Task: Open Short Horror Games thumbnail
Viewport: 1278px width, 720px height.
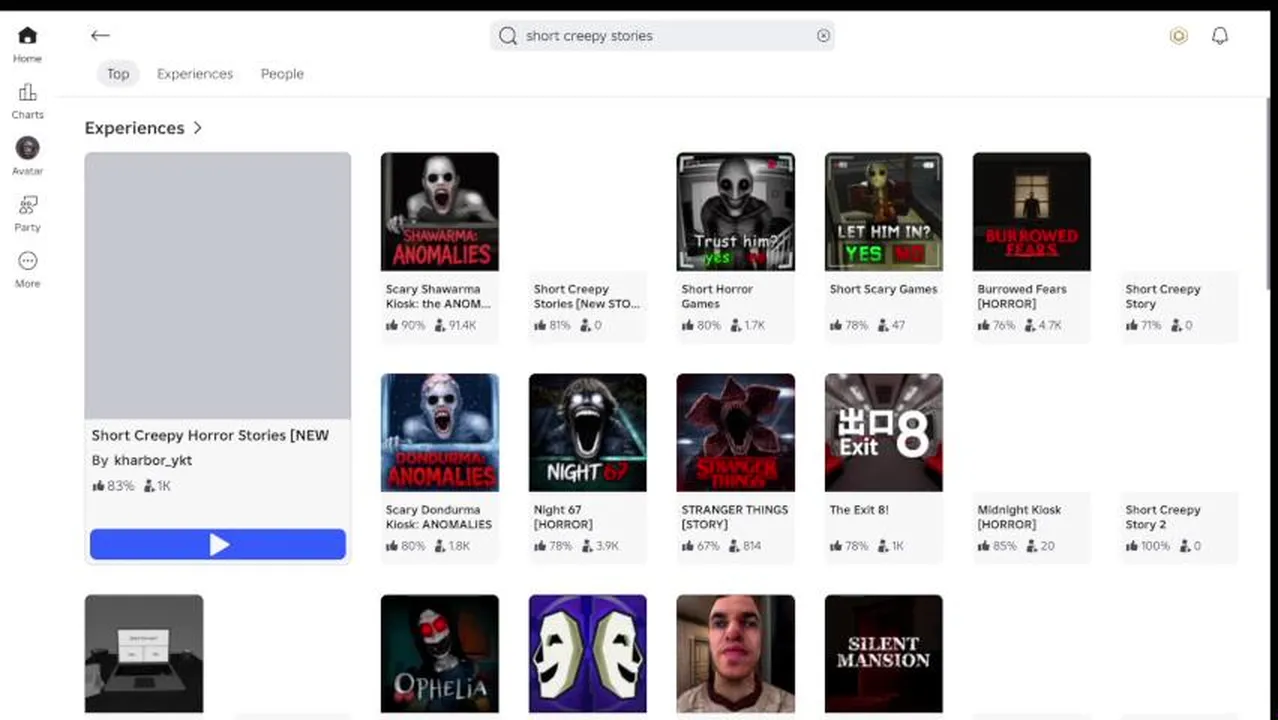Action: [736, 211]
